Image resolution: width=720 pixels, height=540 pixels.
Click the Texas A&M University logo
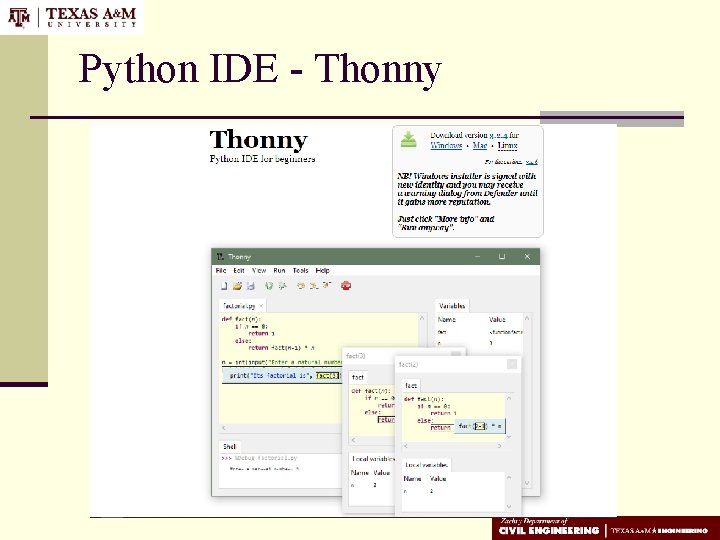72,17
